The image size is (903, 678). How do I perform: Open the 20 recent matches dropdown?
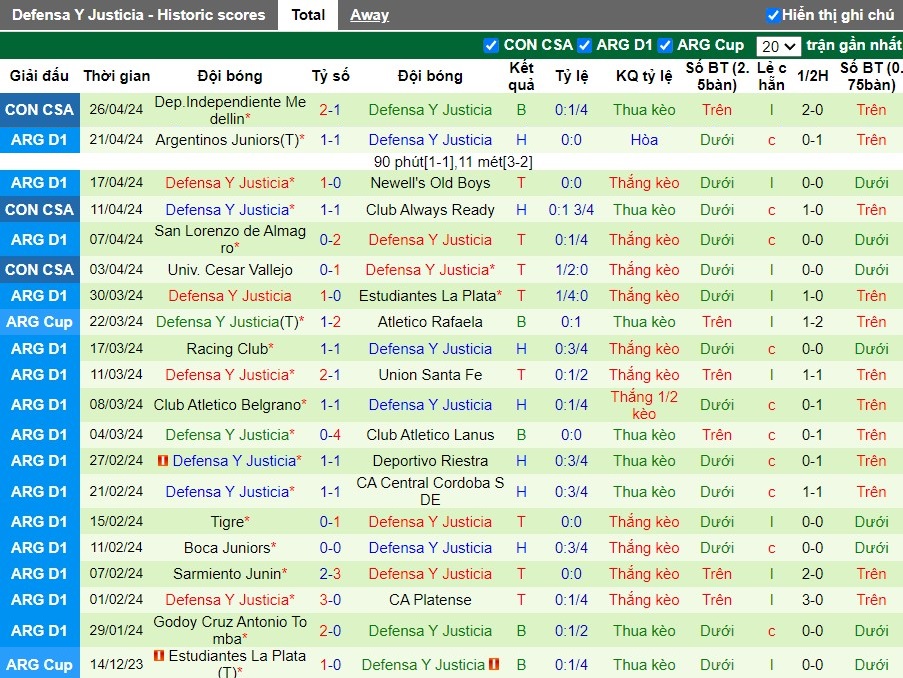(778, 46)
